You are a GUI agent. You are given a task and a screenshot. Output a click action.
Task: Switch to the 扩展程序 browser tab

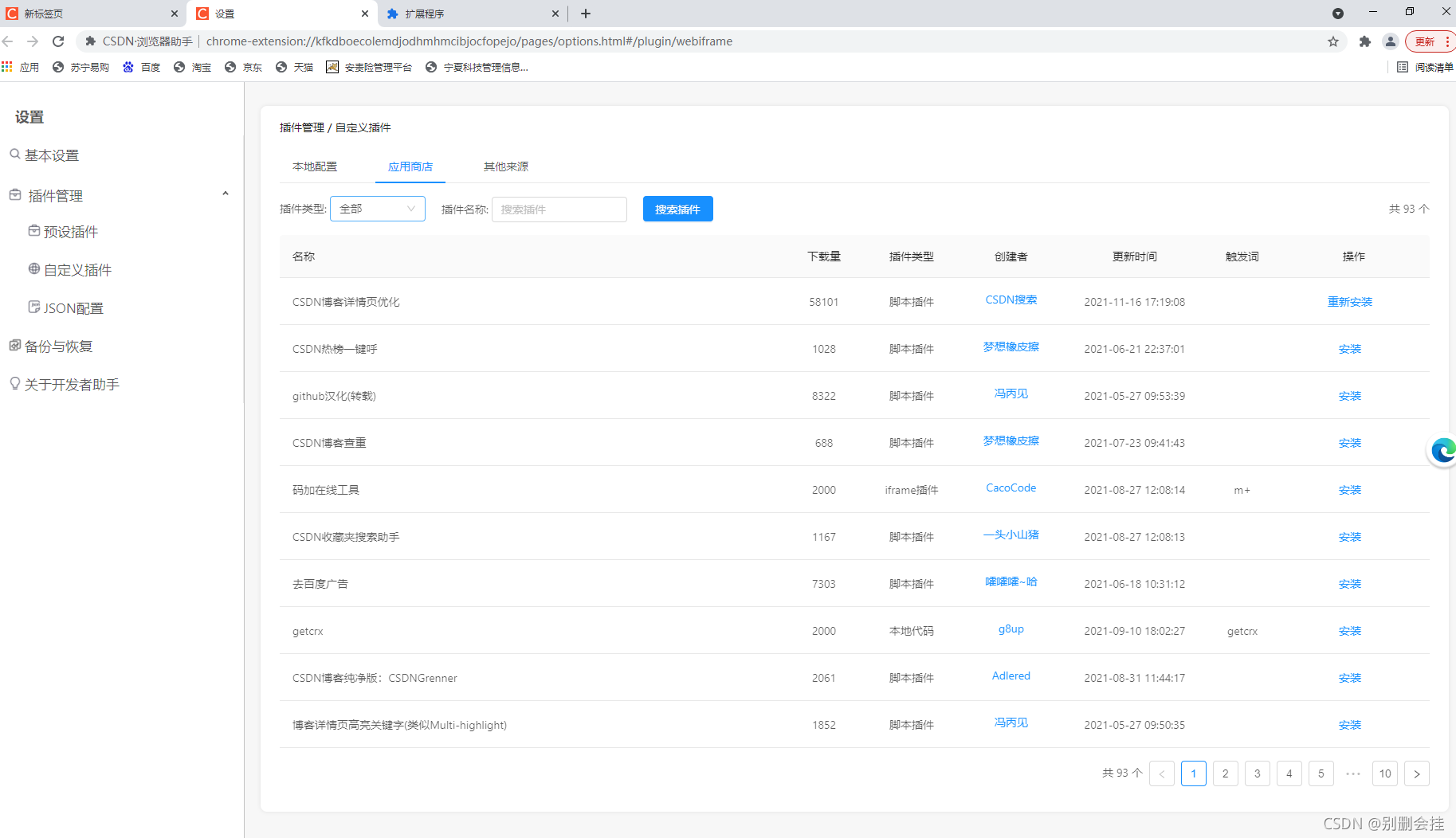[472, 14]
